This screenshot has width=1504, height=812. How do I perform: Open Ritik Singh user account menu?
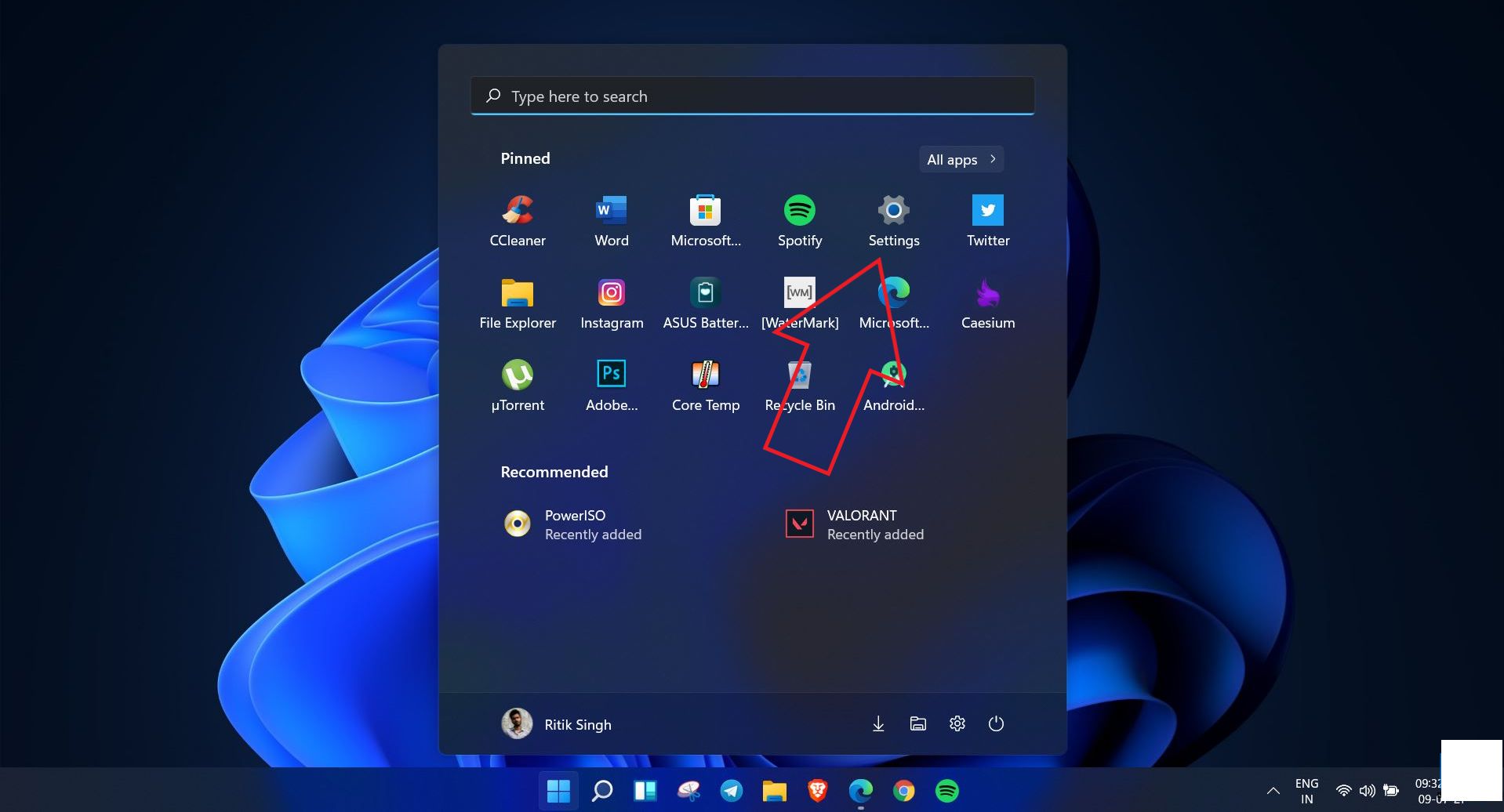pos(557,724)
